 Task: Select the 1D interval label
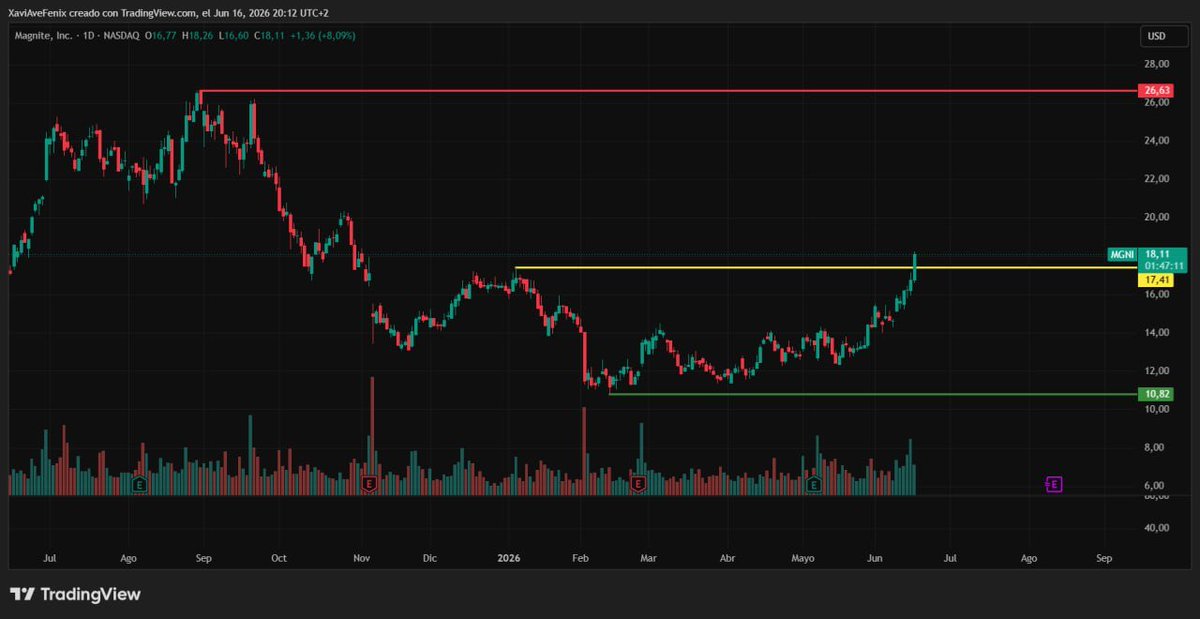coord(87,35)
